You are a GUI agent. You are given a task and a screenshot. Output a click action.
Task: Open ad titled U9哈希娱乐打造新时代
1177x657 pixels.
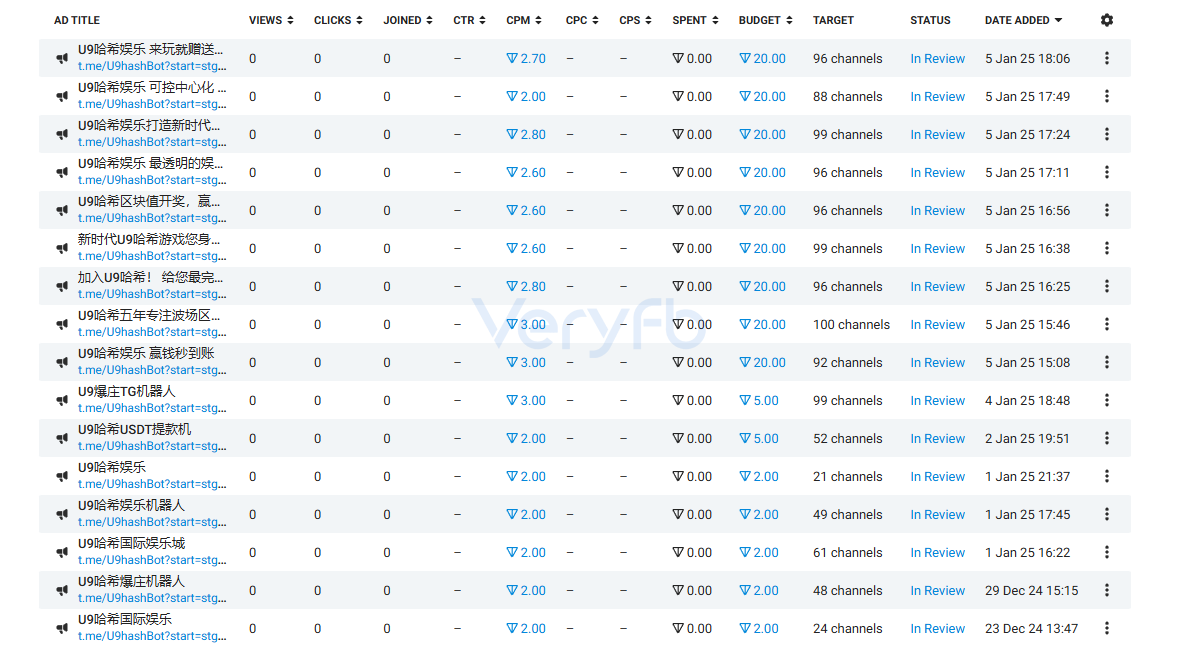click(x=149, y=125)
